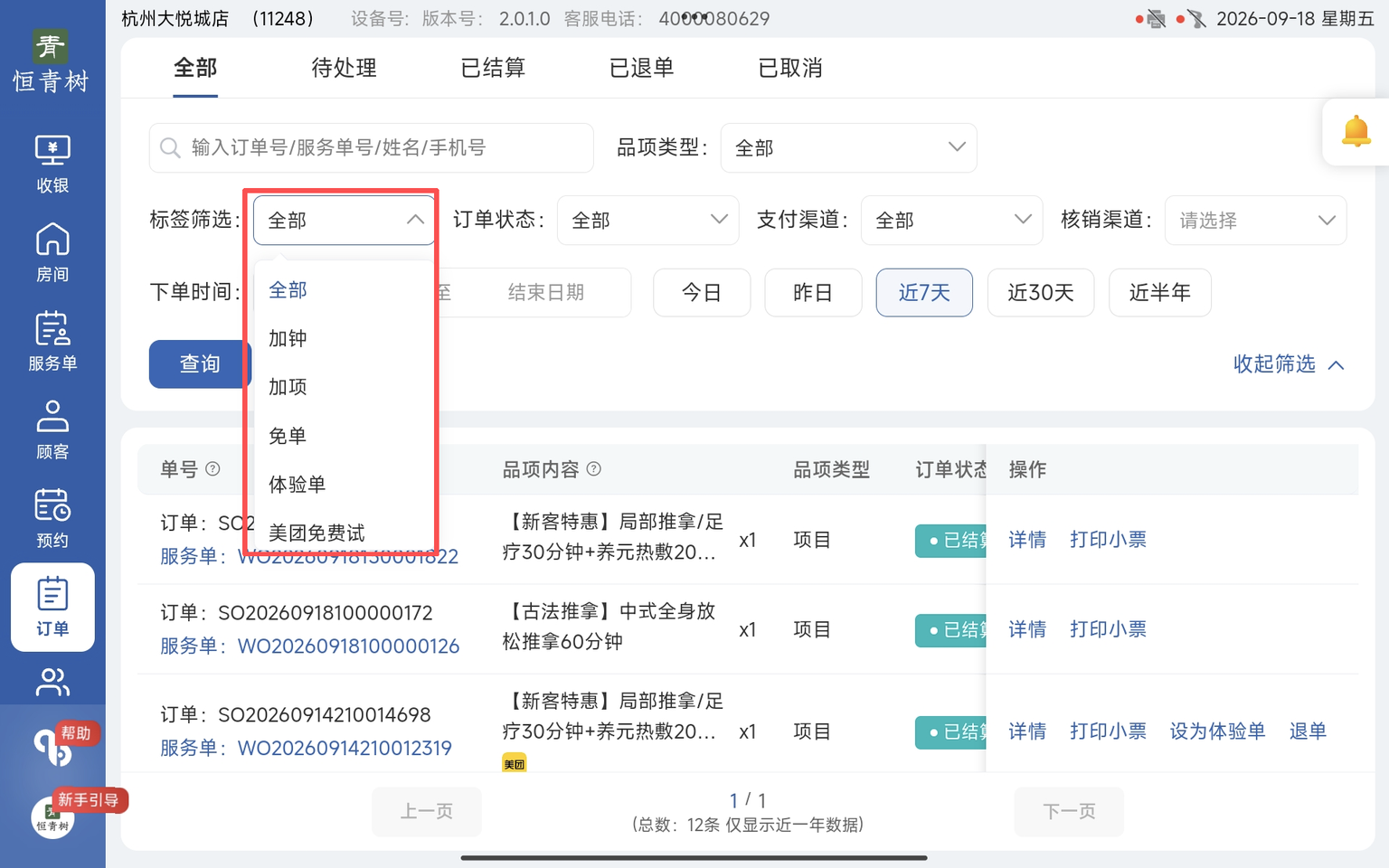The height and width of the screenshot is (868, 1389).
Task: Collapse filters with 收起筛选
Action: (x=1289, y=363)
